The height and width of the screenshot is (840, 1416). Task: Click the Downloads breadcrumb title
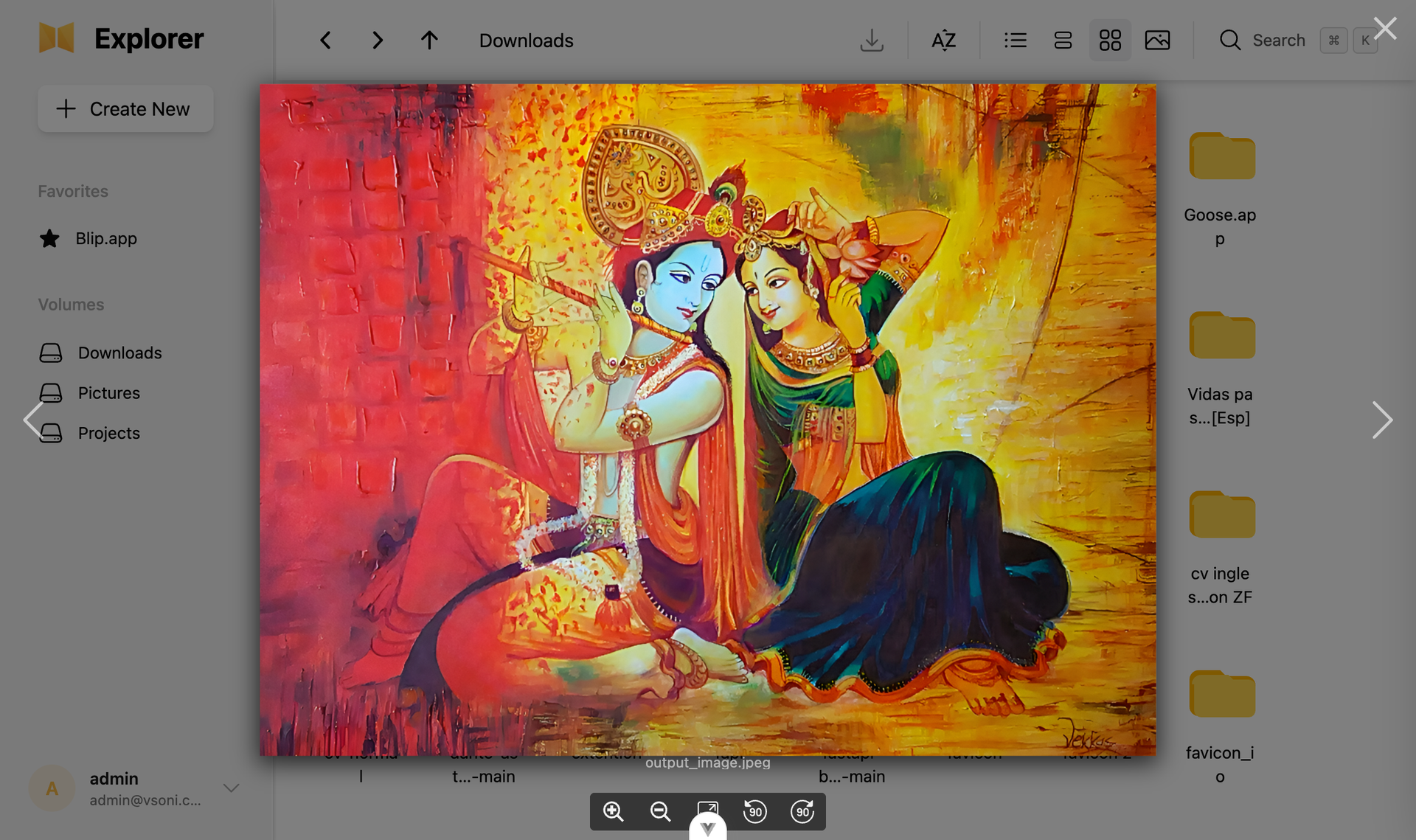coord(526,41)
